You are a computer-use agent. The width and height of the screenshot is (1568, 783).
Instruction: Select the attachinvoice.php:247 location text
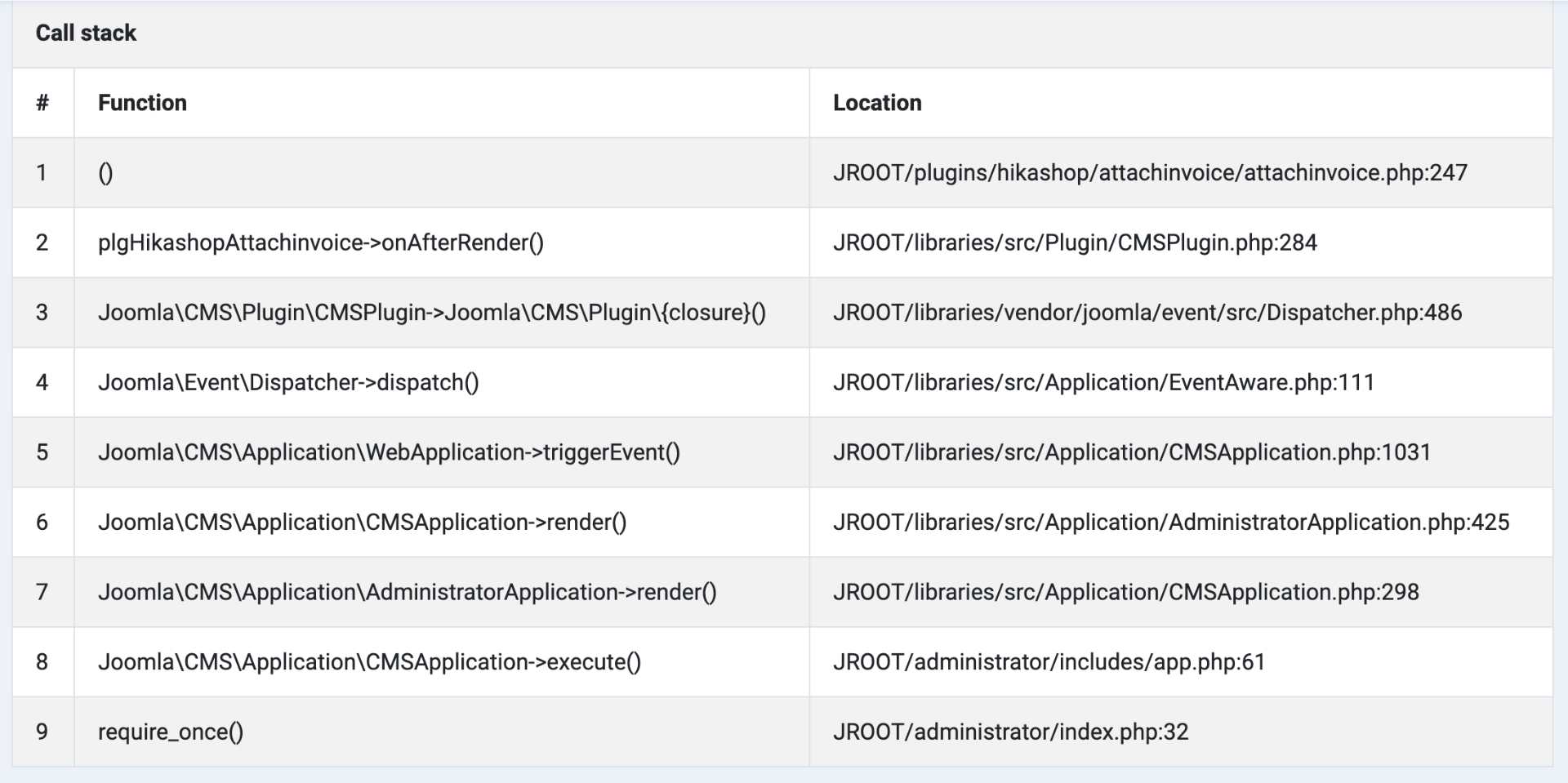[1150, 173]
